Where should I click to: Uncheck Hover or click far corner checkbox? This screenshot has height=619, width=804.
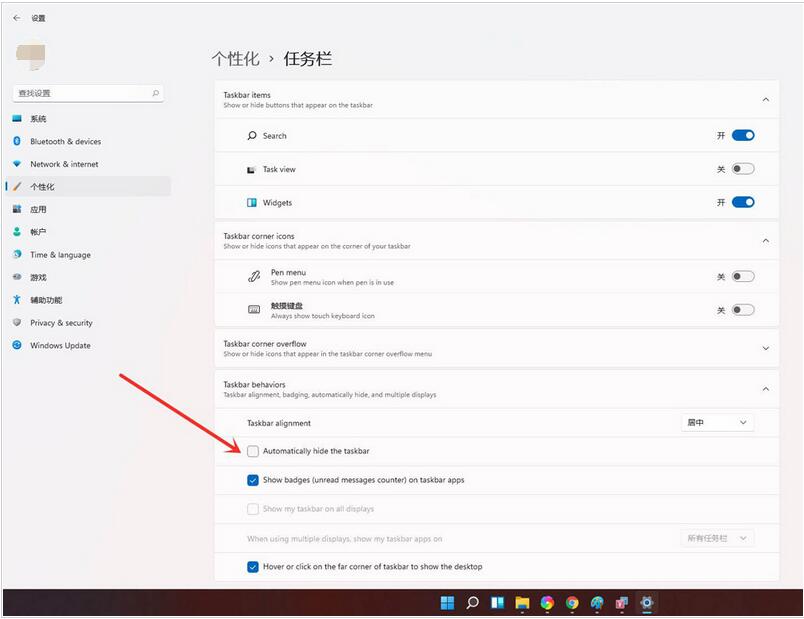[x=253, y=567]
